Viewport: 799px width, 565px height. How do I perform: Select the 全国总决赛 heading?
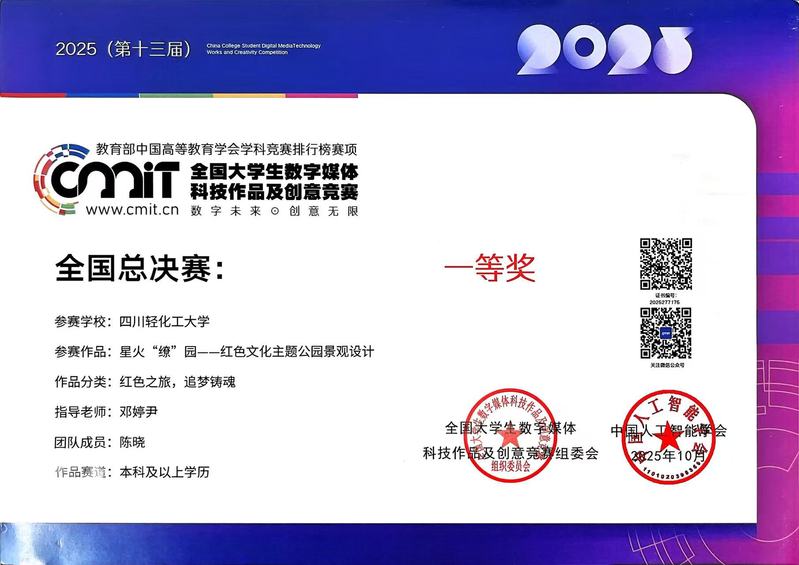[x=141, y=270]
